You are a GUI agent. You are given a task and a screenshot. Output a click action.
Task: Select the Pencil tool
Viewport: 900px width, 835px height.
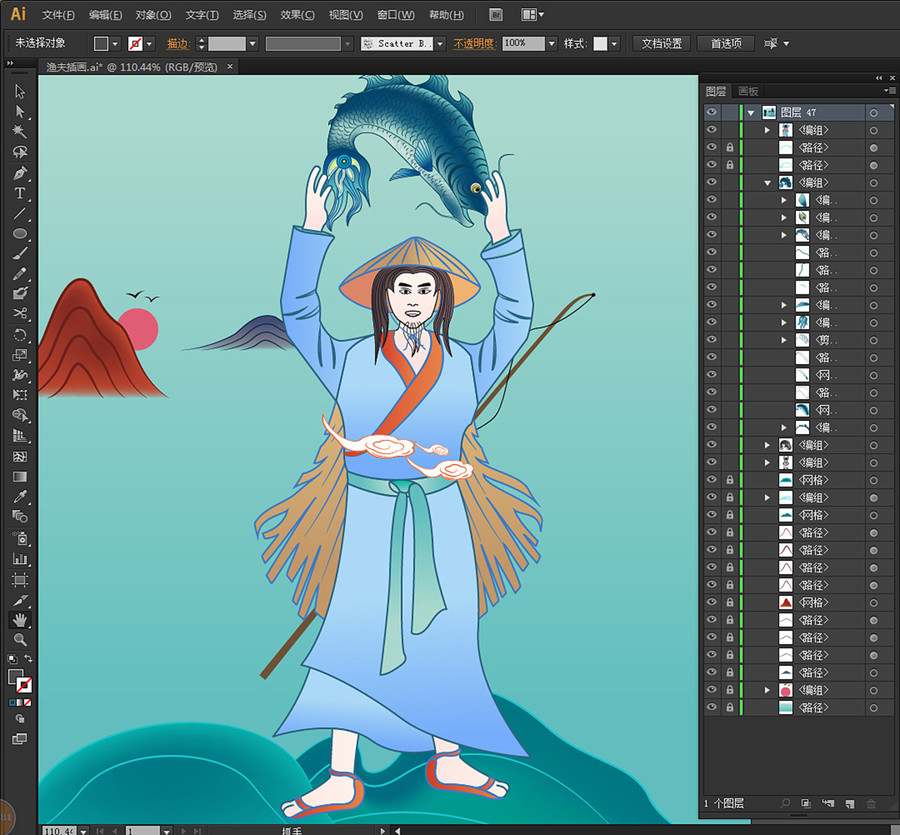[20, 274]
